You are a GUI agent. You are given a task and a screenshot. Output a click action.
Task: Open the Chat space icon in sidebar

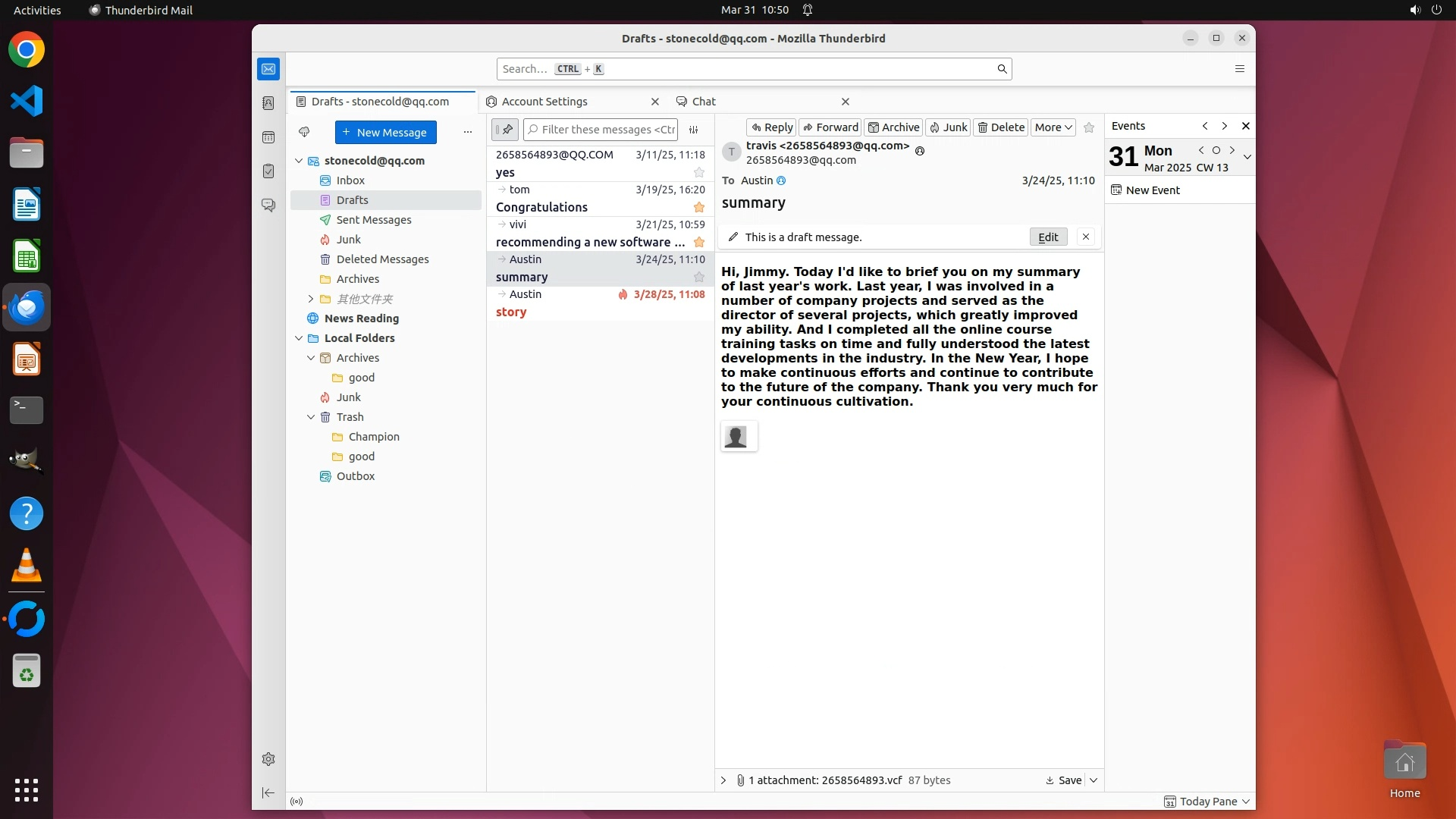point(268,206)
